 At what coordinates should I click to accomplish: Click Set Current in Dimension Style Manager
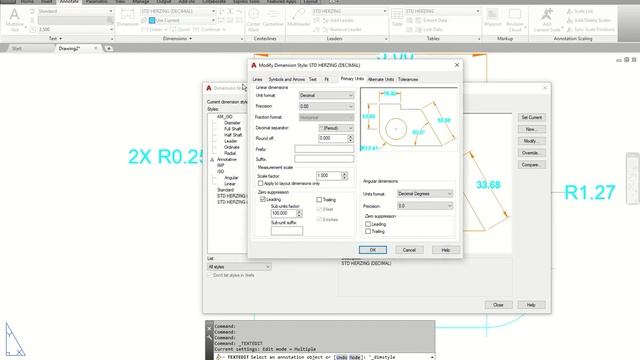tap(531, 117)
